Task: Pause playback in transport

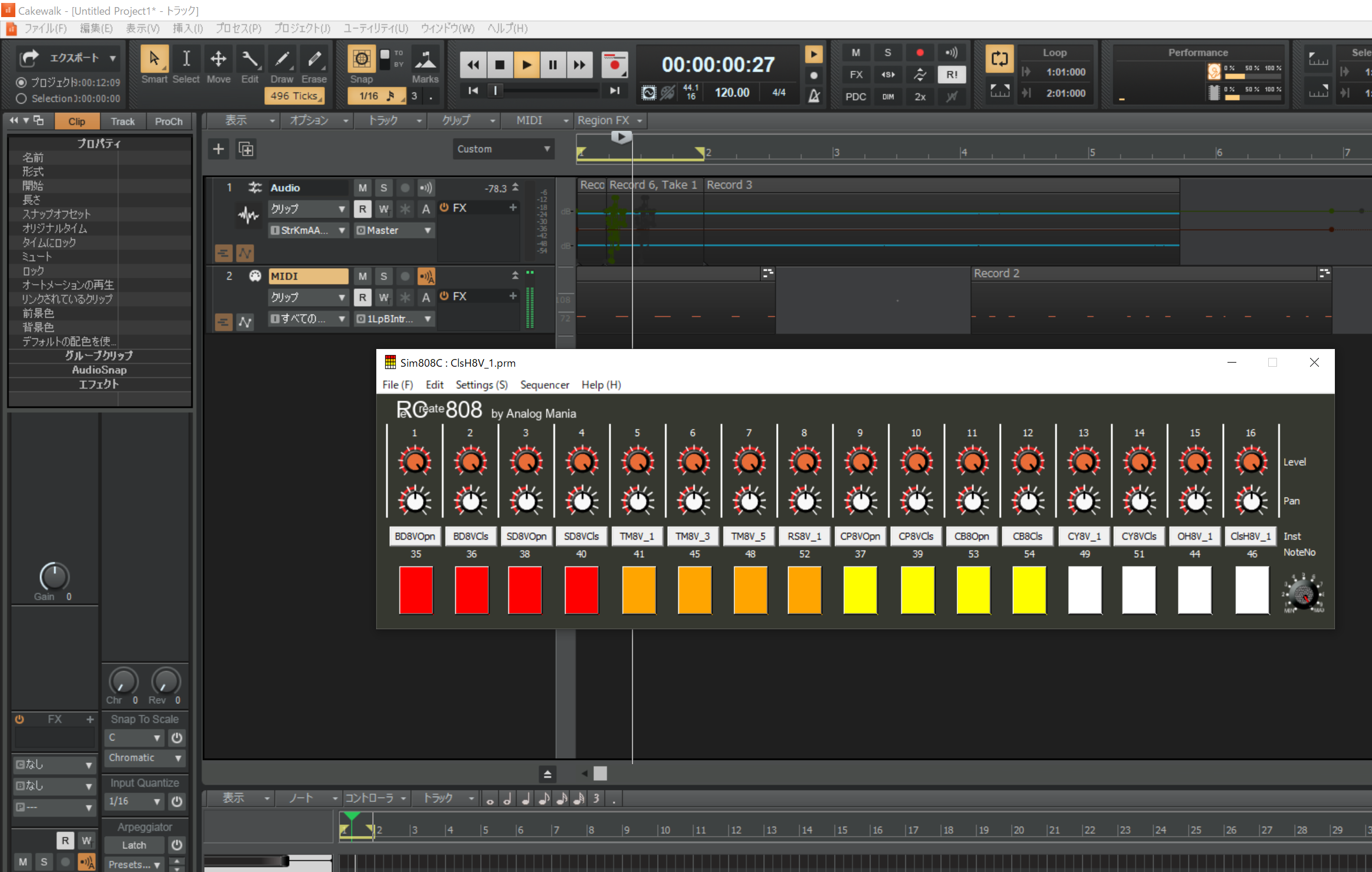Action: tap(553, 65)
